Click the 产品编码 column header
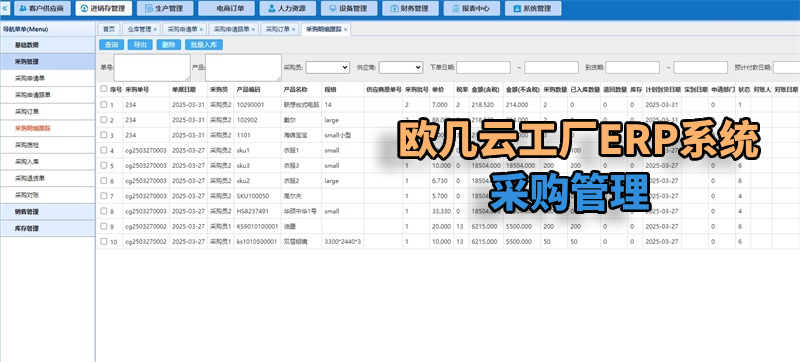The width and height of the screenshot is (800, 362). (257, 89)
